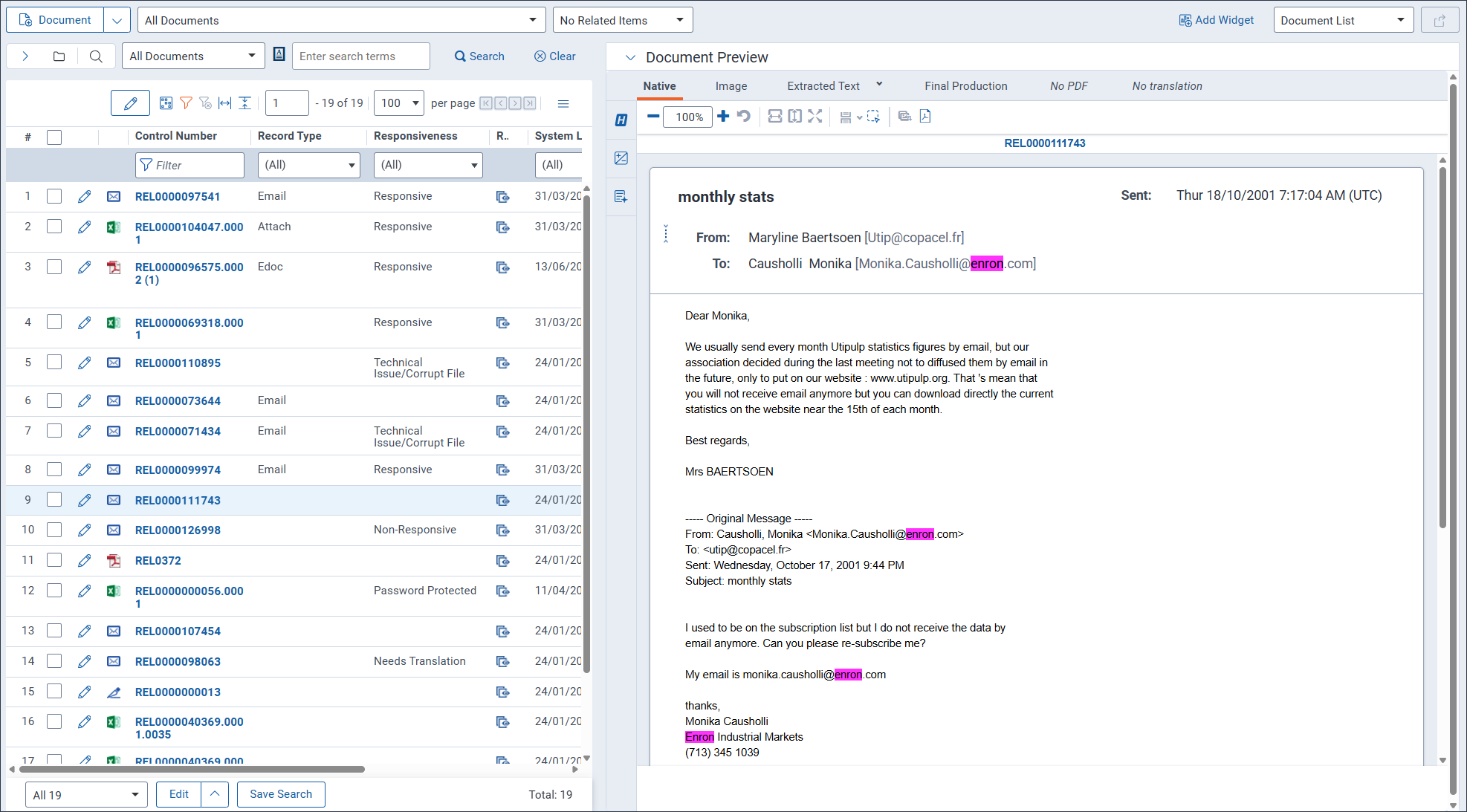Click the grid style toggle icon
This screenshot has width=1467, height=812.
(x=245, y=103)
